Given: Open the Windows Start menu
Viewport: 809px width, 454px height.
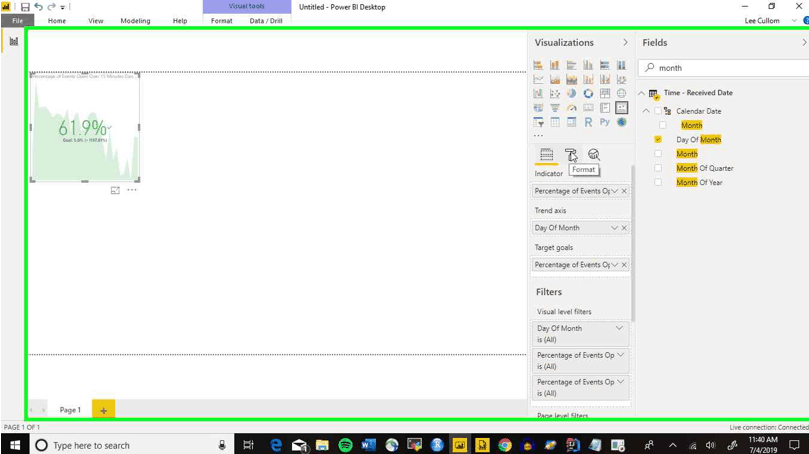Looking at the screenshot, I should point(14,445).
